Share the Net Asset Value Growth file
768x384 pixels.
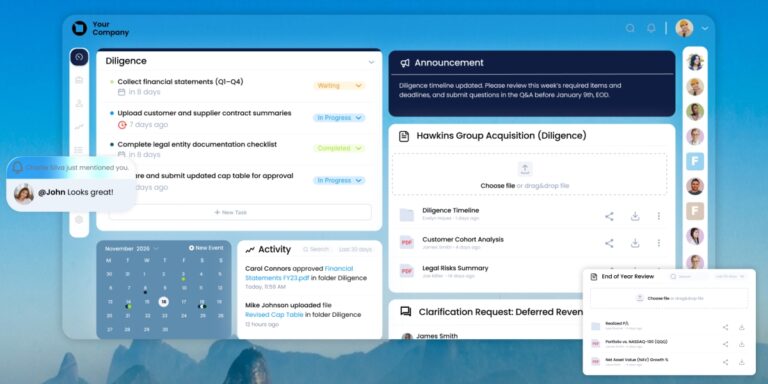725,362
